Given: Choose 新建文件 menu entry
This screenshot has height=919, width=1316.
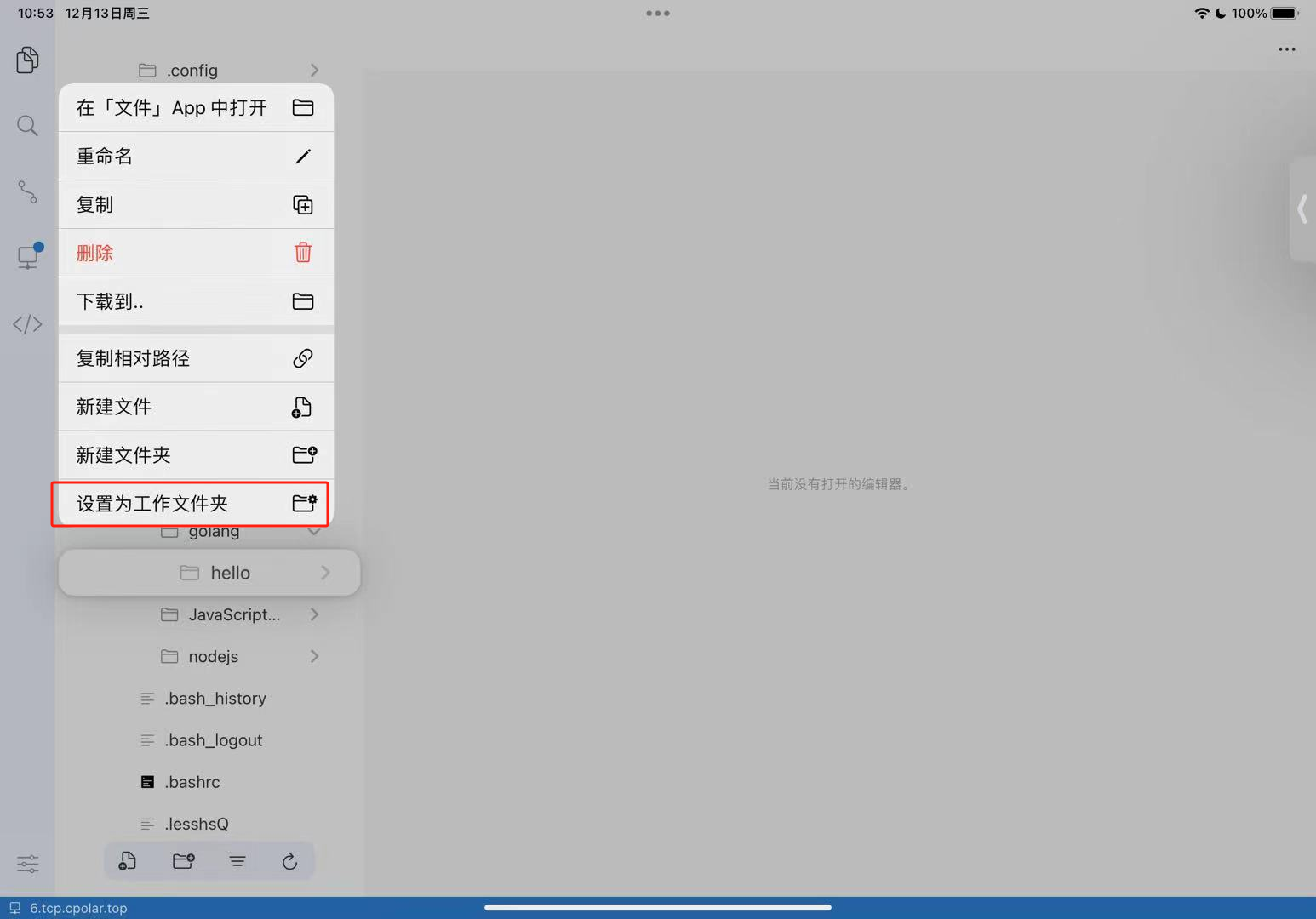Looking at the screenshot, I should (x=196, y=407).
